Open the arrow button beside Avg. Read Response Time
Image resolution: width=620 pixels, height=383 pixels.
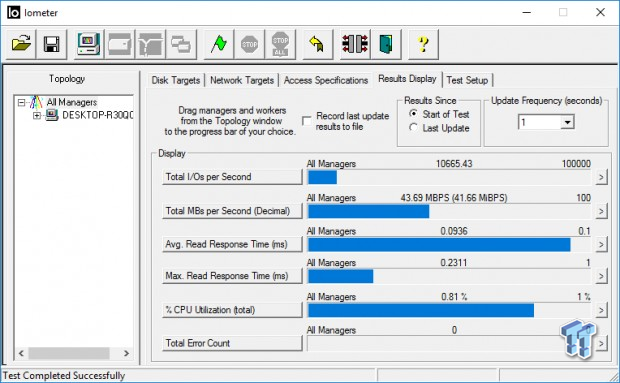tap(601, 244)
